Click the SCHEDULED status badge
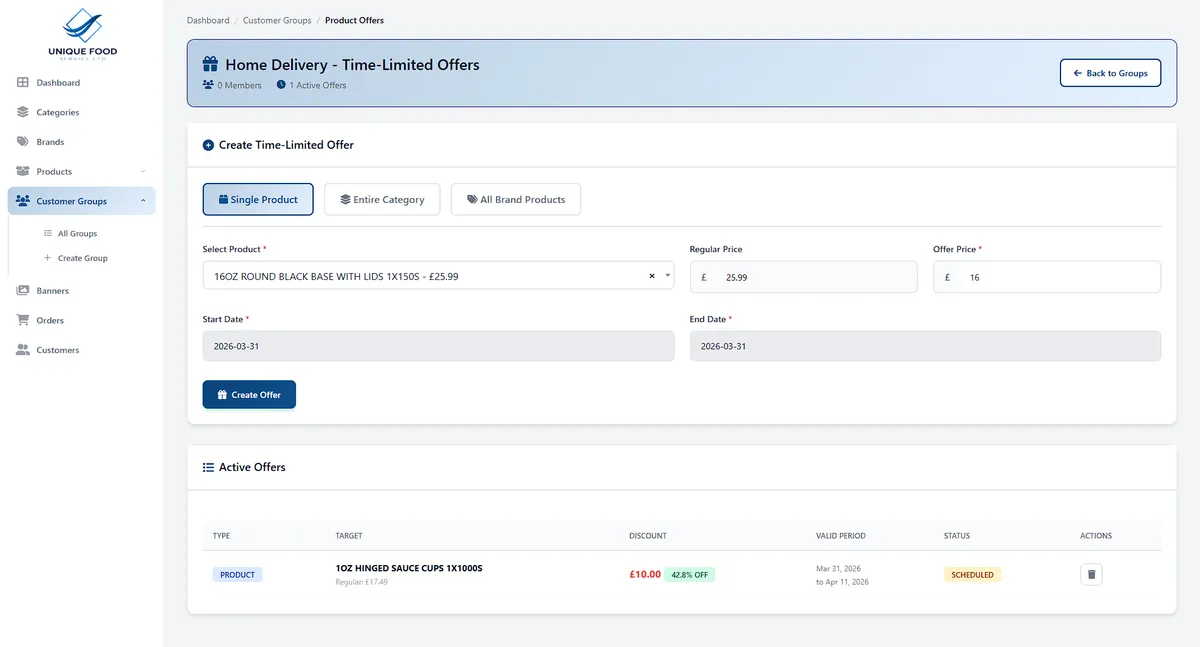Viewport: 1200px width, 647px height. pyautogui.click(x=973, y=575)
